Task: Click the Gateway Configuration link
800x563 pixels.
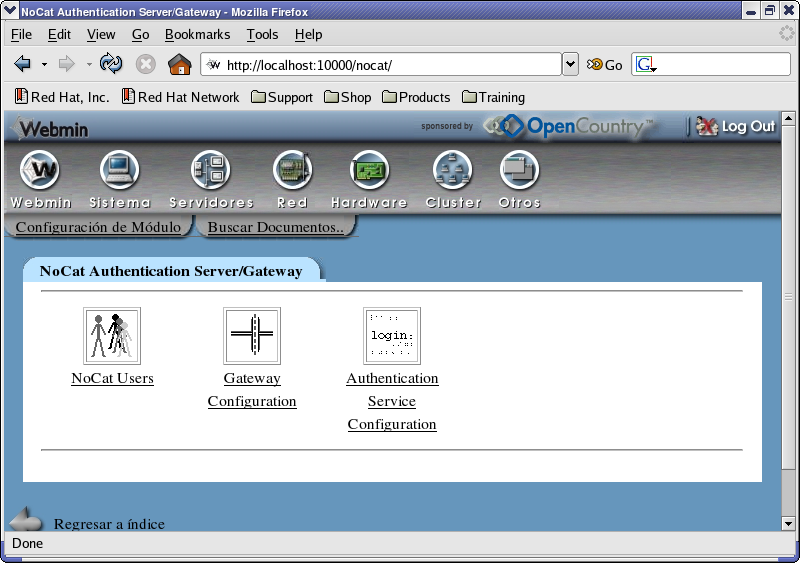Action: coord(252,389)
